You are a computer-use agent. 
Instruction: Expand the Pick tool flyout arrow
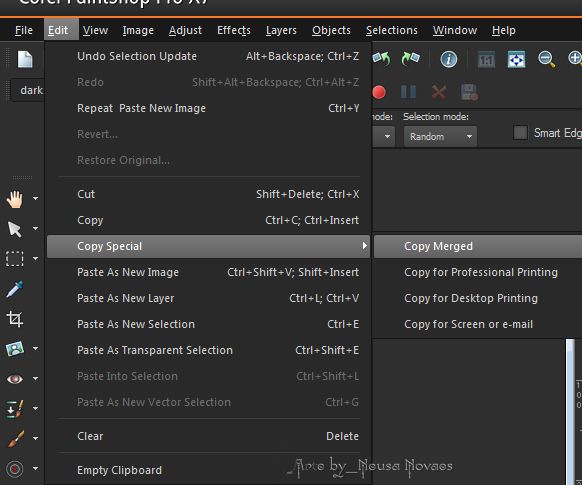[x=35, y=229]
